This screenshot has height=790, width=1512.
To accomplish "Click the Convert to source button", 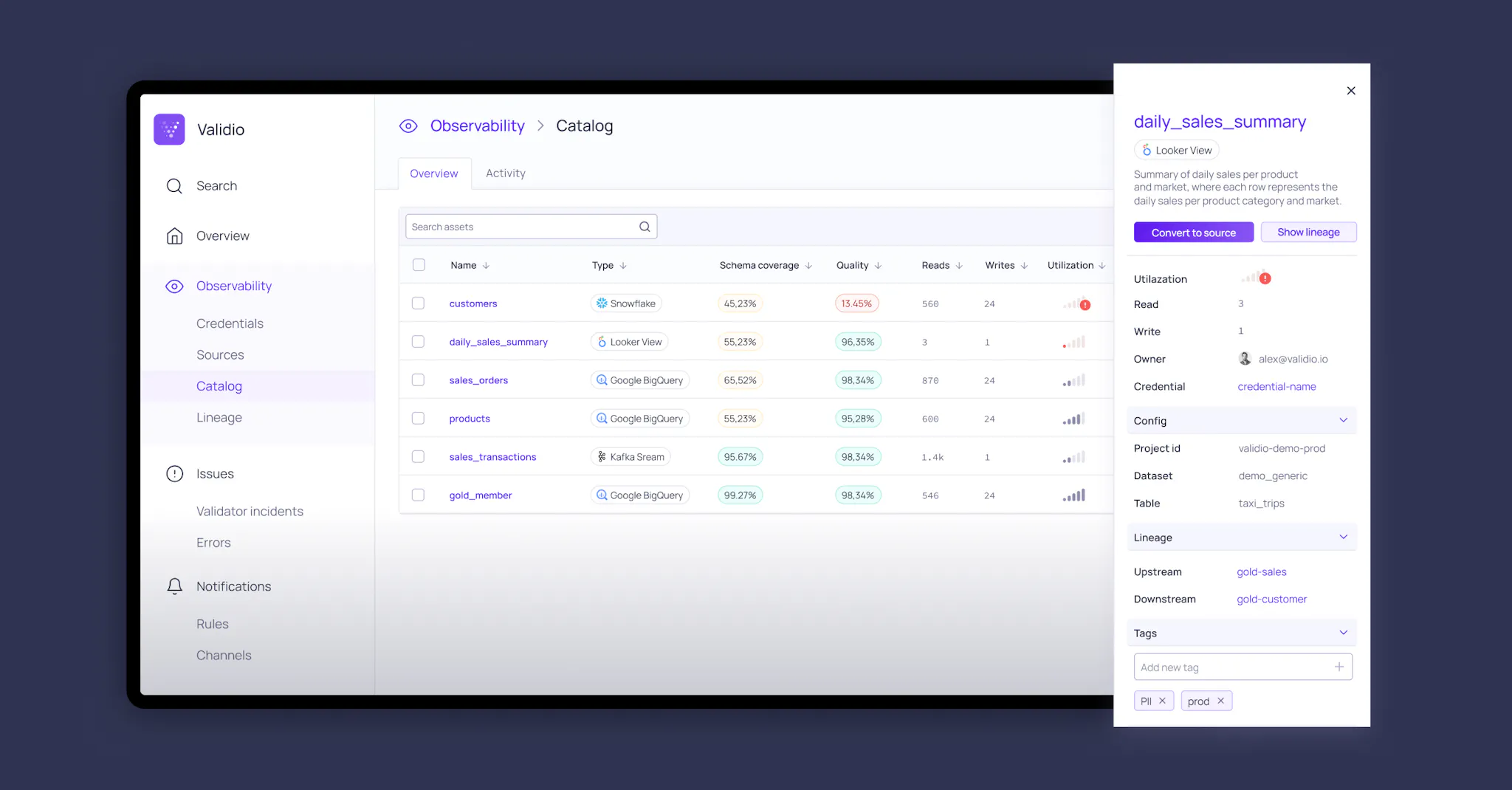I will (x=1194, y=233).
